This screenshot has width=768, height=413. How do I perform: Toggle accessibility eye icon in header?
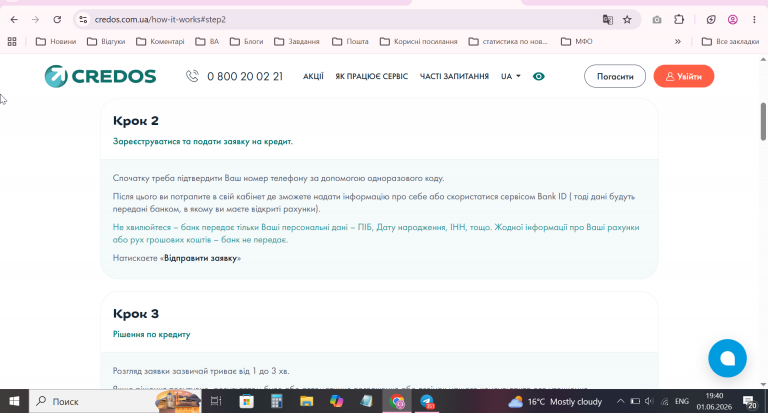click(539, 76)
